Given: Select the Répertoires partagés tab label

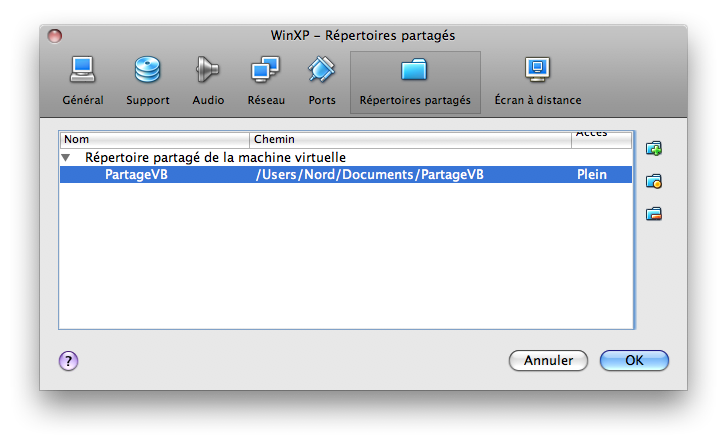Looking at the screenshot, I should (x=415, y=100).
